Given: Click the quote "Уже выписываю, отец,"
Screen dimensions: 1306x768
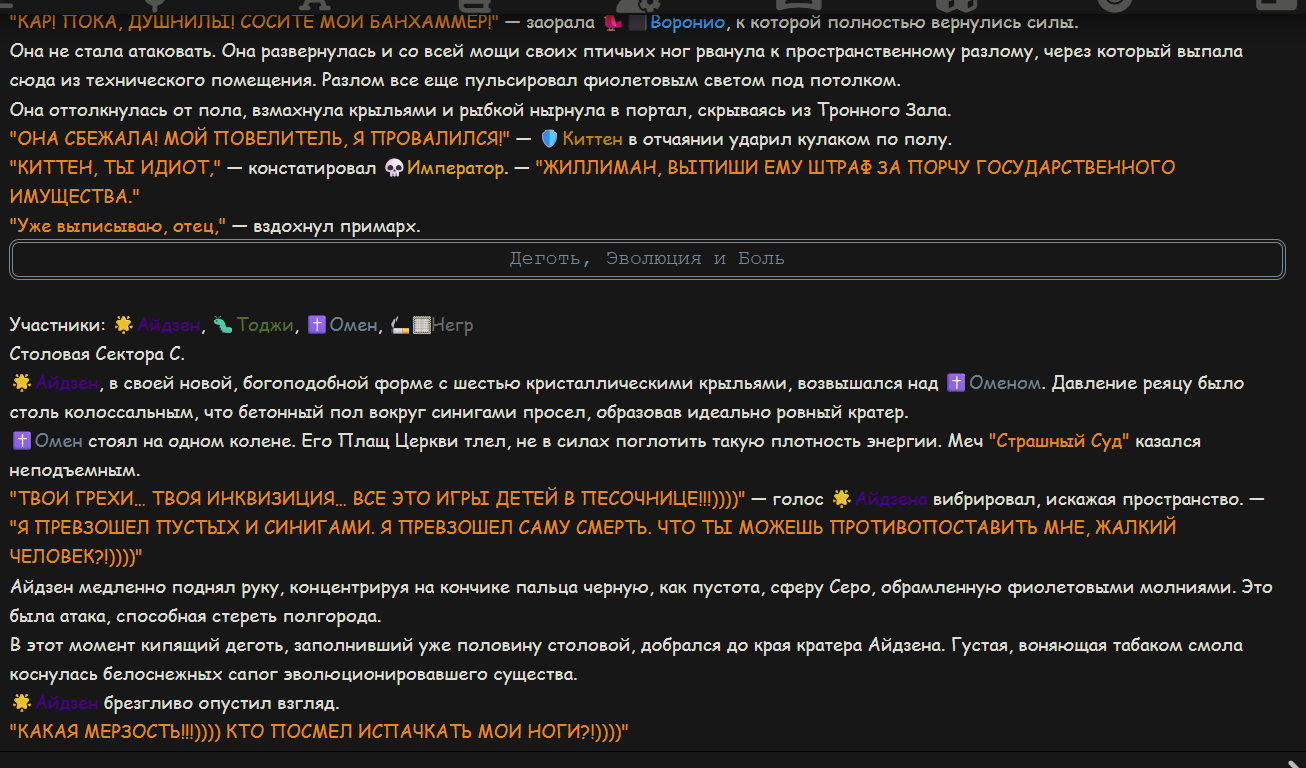Looking at the screenshot, I should point(118,226).
